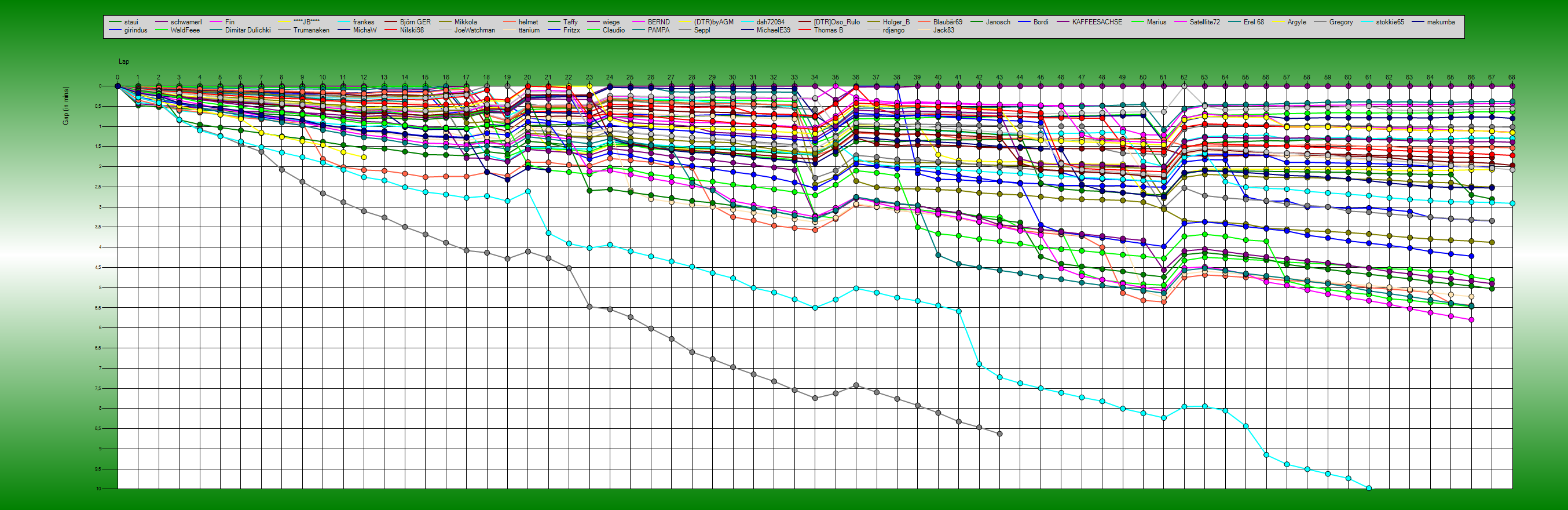Click the Jack83 legend entry
The height and width of the screenshot is (510, 1568).
pyautogui.click(x=943, y=31)
